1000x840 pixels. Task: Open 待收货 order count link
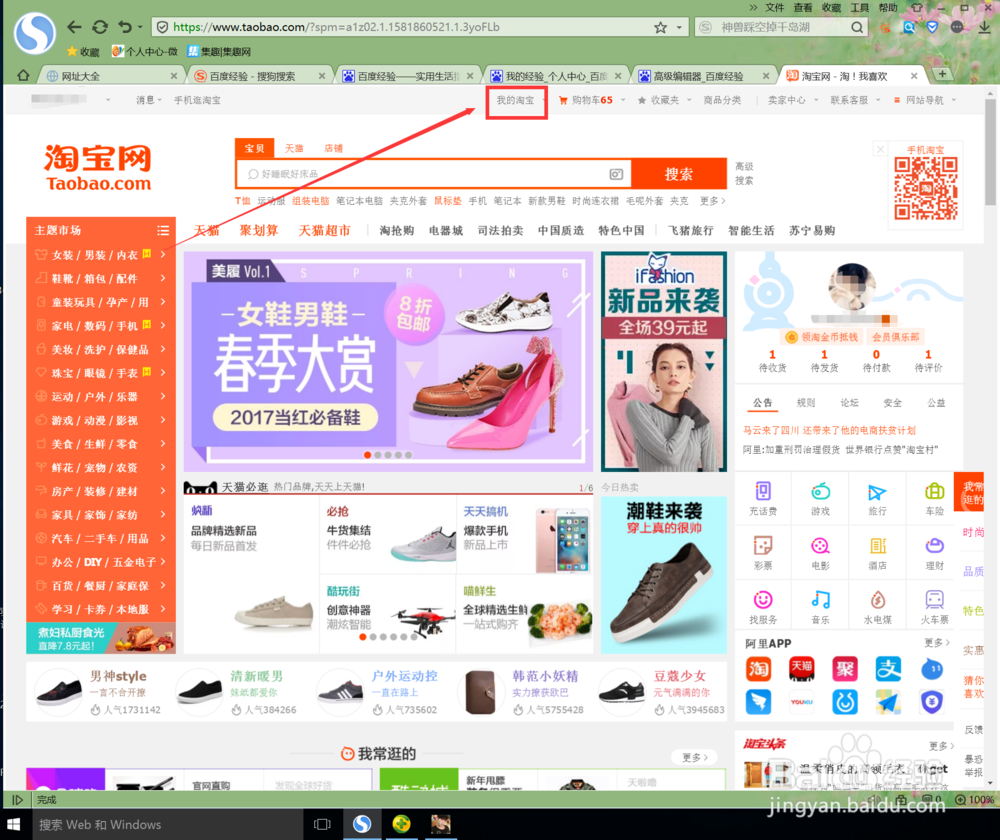click(x=772, y=360)
